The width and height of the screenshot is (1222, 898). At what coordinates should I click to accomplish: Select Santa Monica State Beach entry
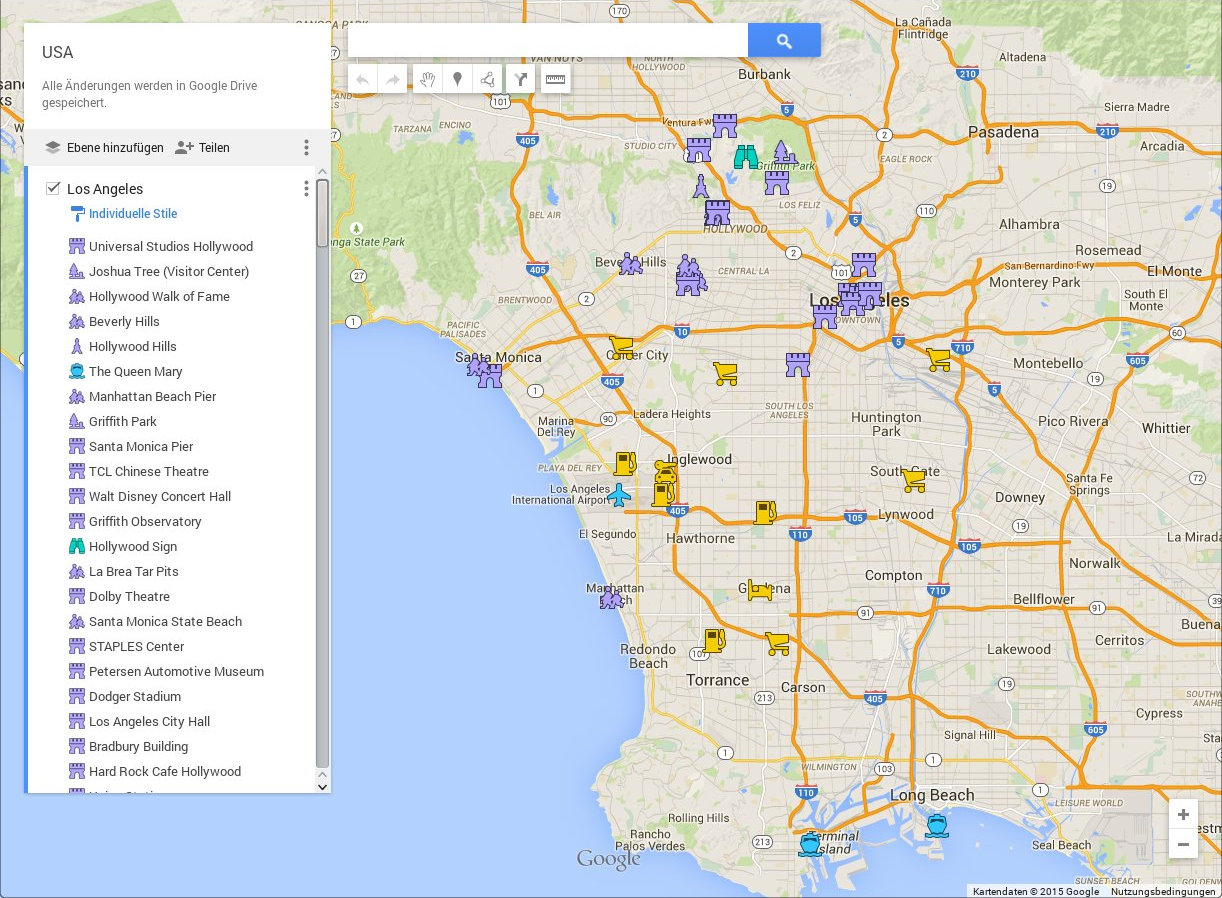[x=165, y=621]
